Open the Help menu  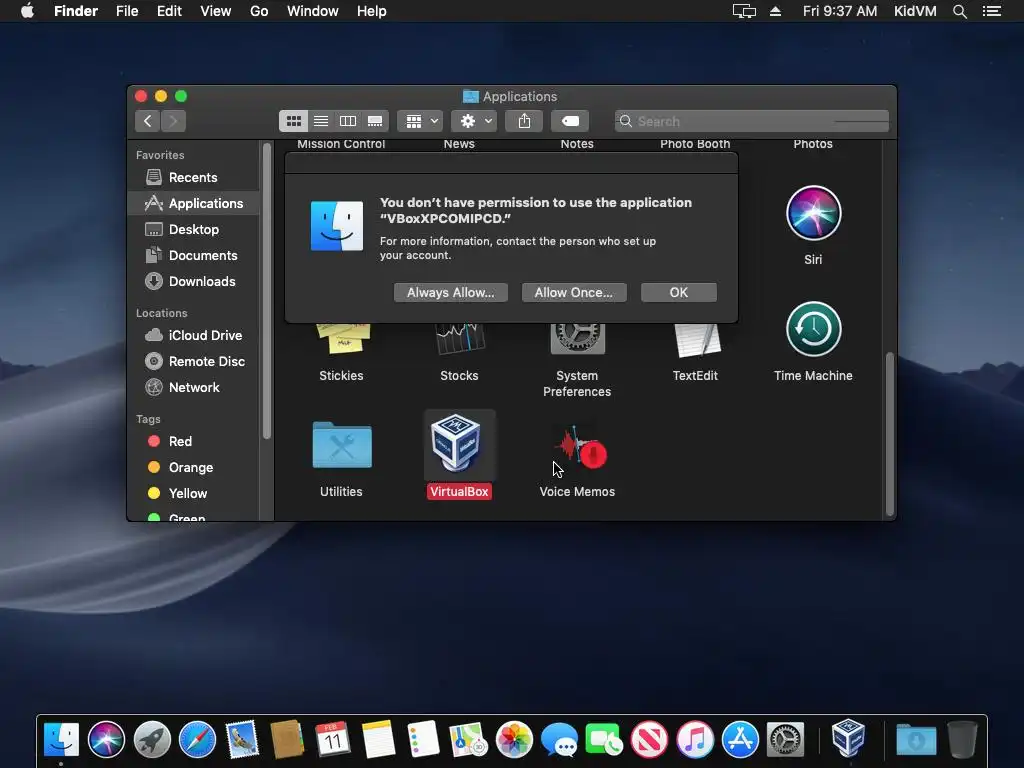click(x=372, y=11)
